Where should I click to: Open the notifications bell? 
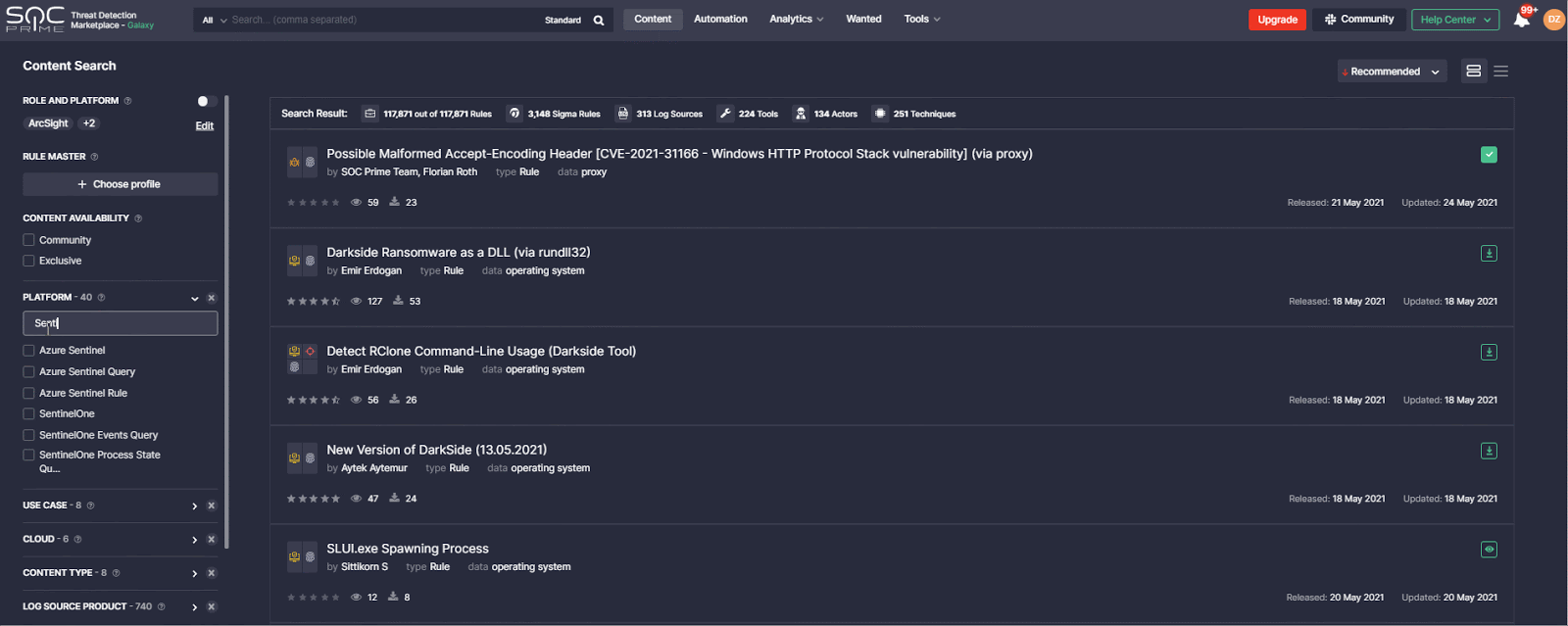1521,20
